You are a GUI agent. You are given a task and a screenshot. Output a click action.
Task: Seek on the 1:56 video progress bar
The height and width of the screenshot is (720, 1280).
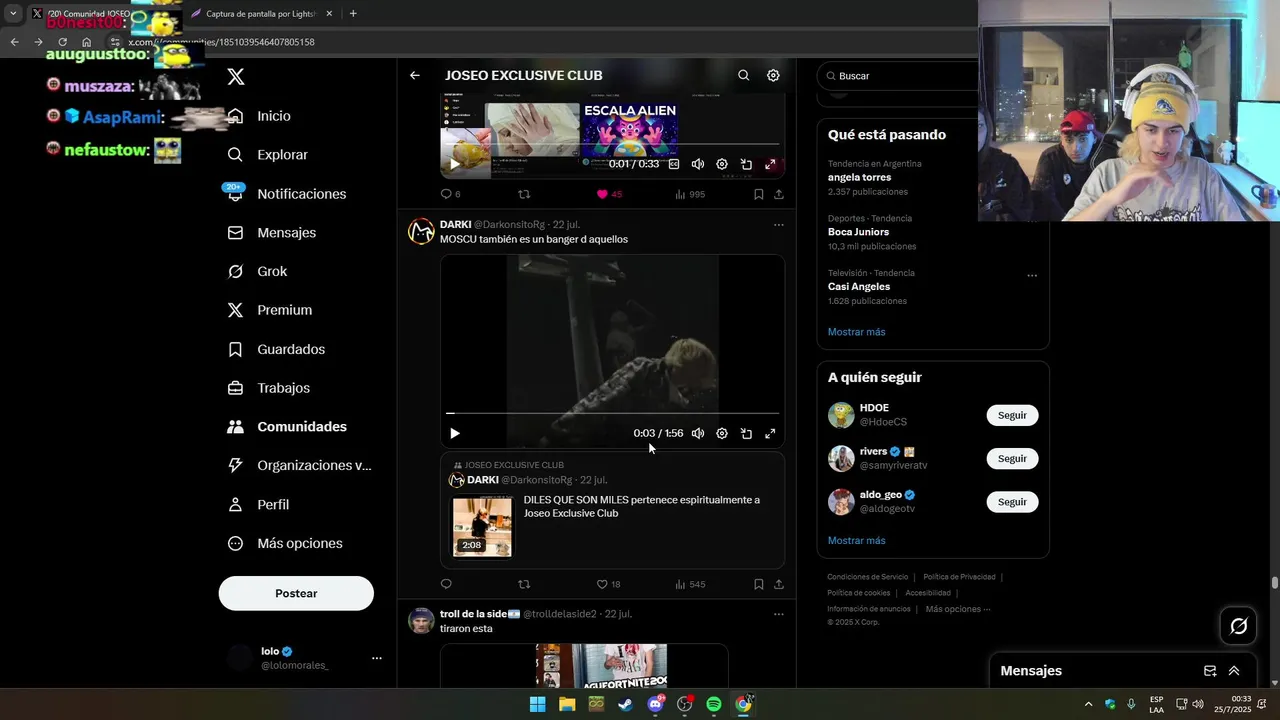pos(612,412)
